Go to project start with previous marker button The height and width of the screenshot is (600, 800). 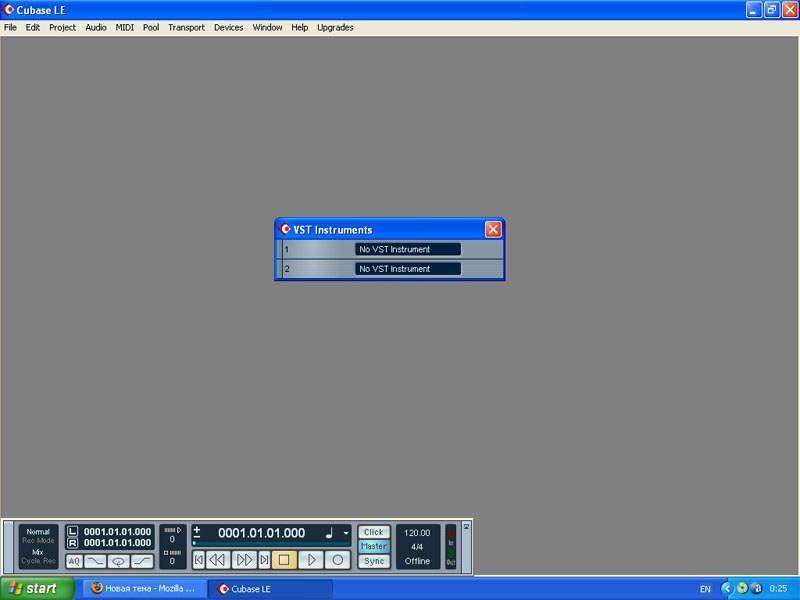point(199,560)
